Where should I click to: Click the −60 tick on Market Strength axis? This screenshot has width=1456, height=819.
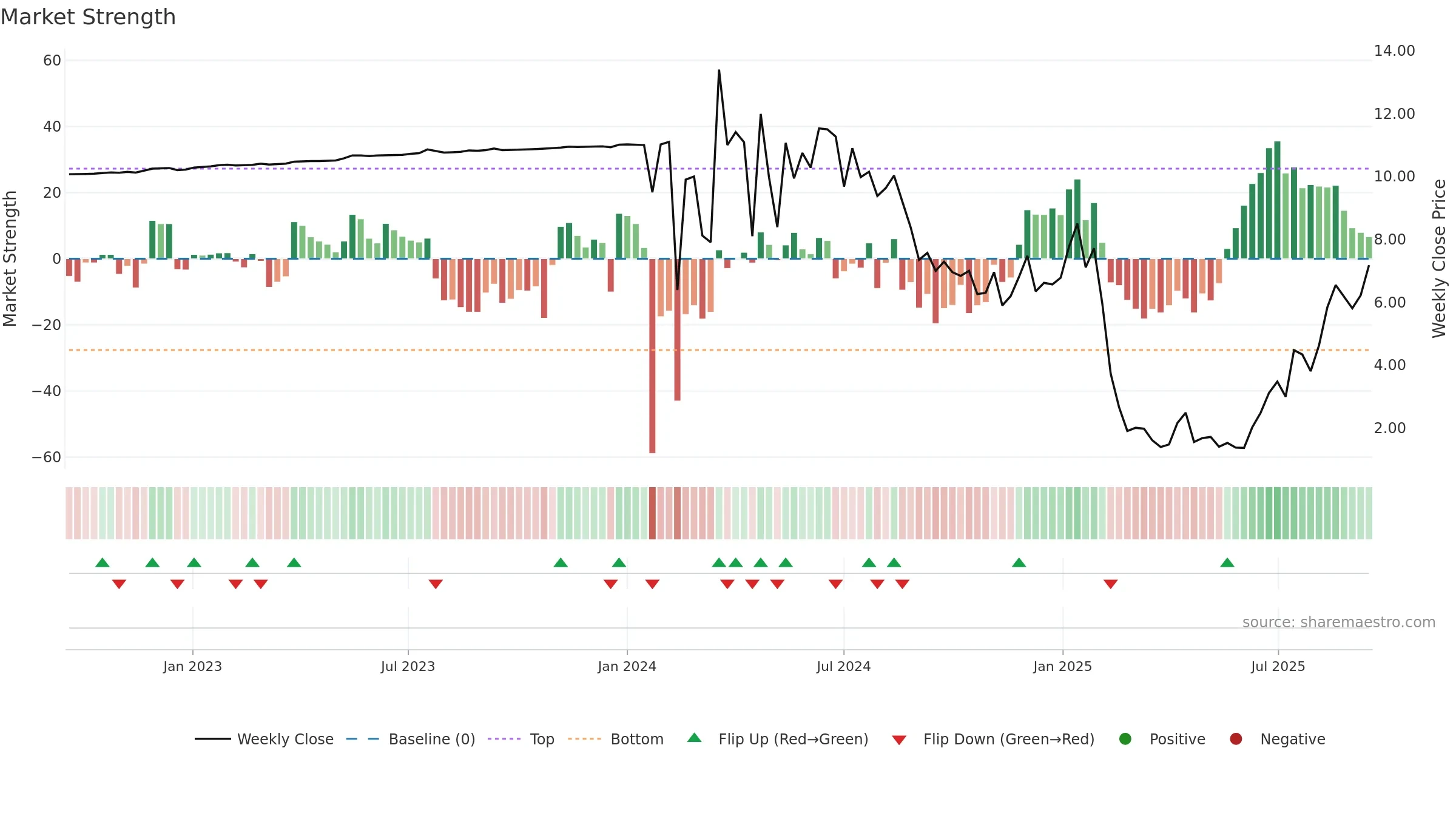pos(47,457)
